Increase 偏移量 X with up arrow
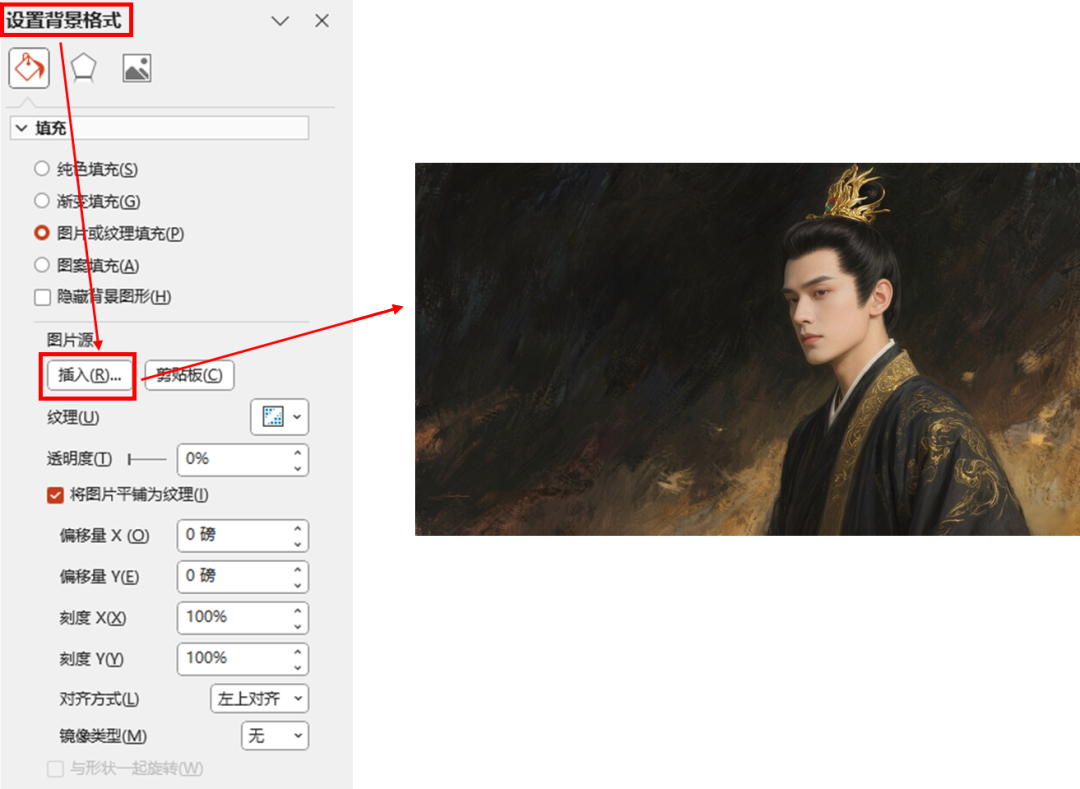 (298, 529)
